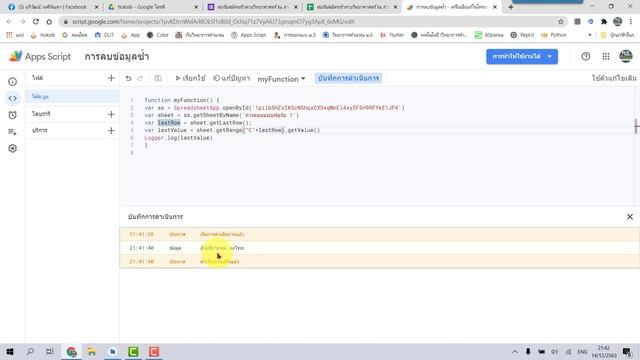
Task: Open the Overview info icon in sidebar
Action: click(13, 82)
